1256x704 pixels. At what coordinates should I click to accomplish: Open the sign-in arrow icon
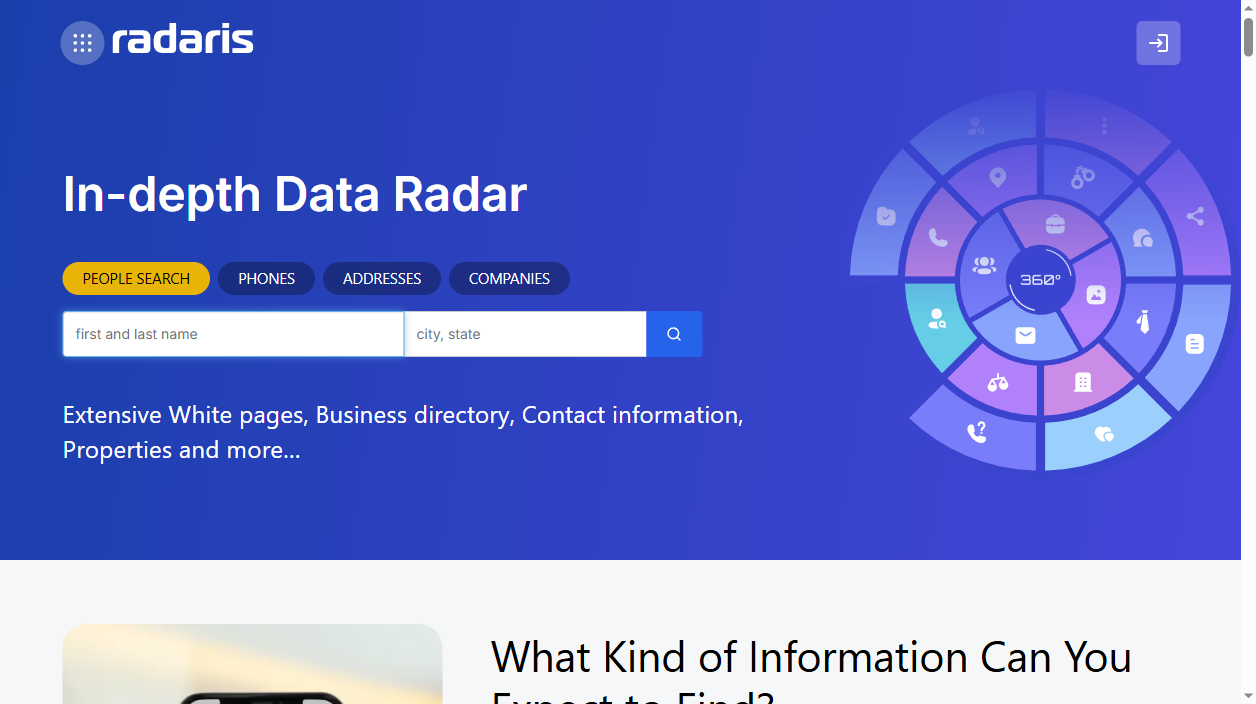[x=1158, y=43]
